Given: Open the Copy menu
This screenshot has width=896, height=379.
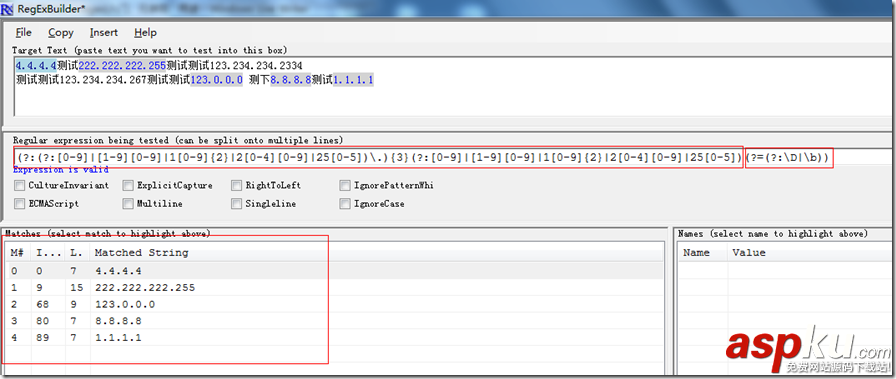Looking at the screenshot, I should pyautogui.click(x=61, y=33).
